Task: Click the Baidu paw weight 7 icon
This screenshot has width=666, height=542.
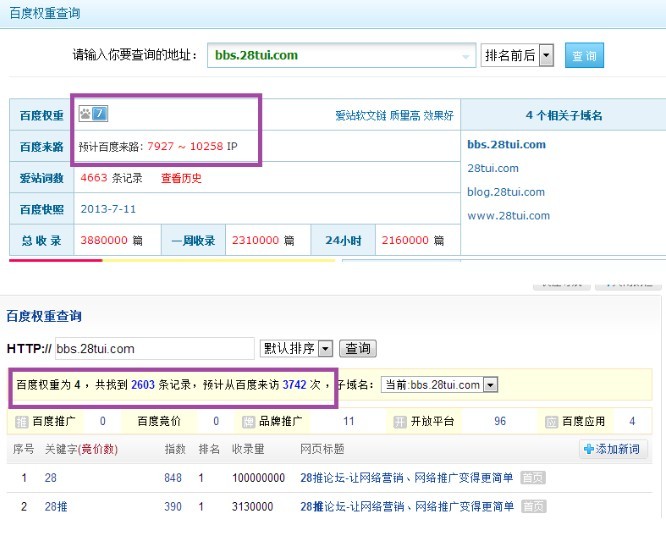Action: pos(93,113)
